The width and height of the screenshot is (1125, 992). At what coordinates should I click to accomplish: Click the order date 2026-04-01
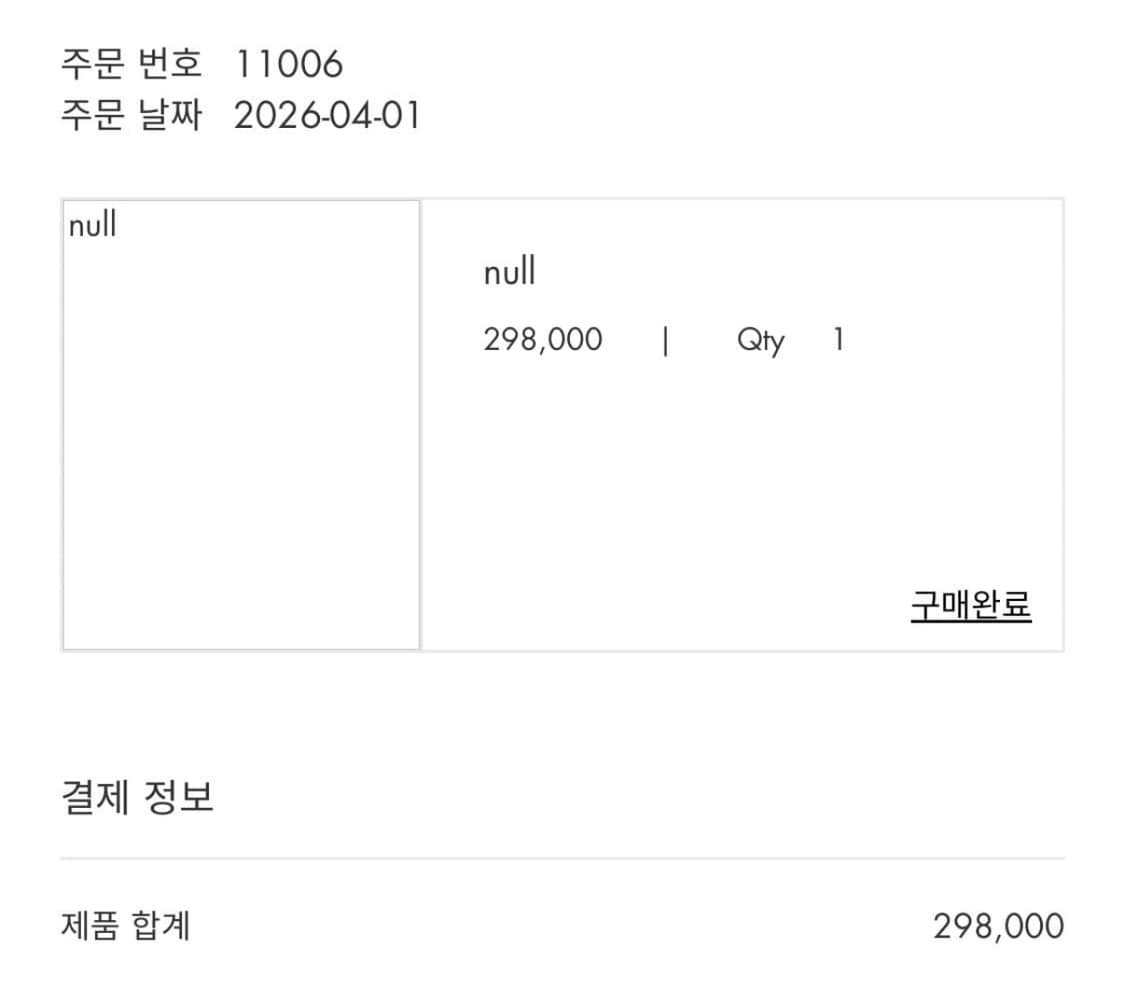click(x=325, y=116)
